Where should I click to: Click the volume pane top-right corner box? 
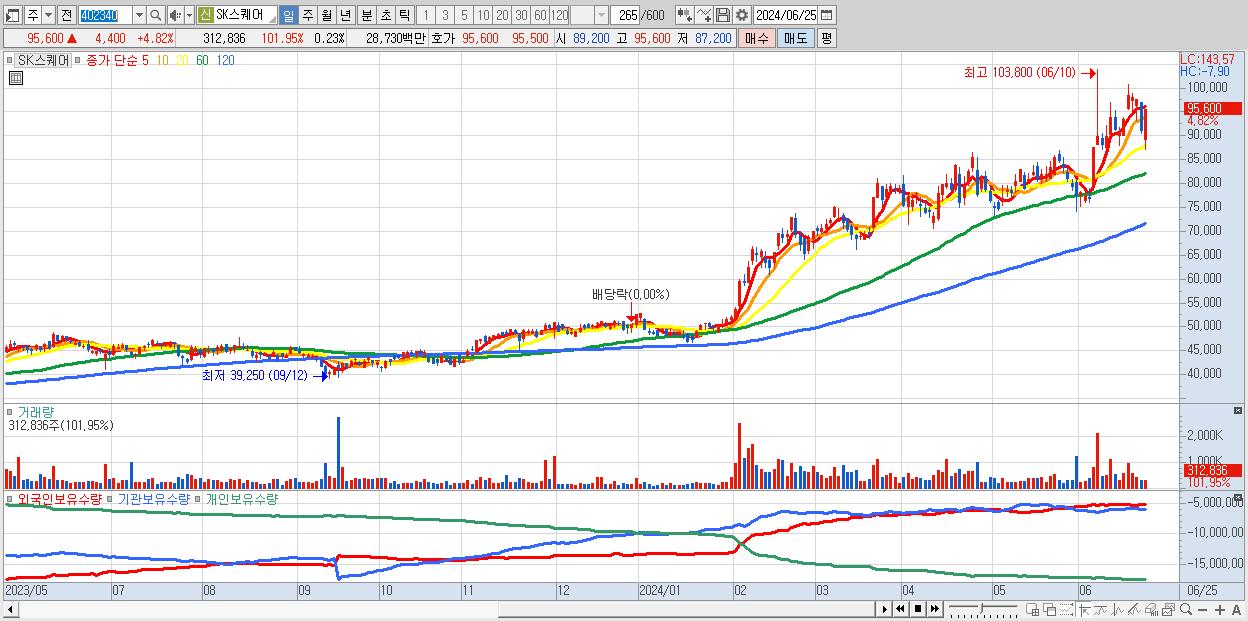(1240, 412)
